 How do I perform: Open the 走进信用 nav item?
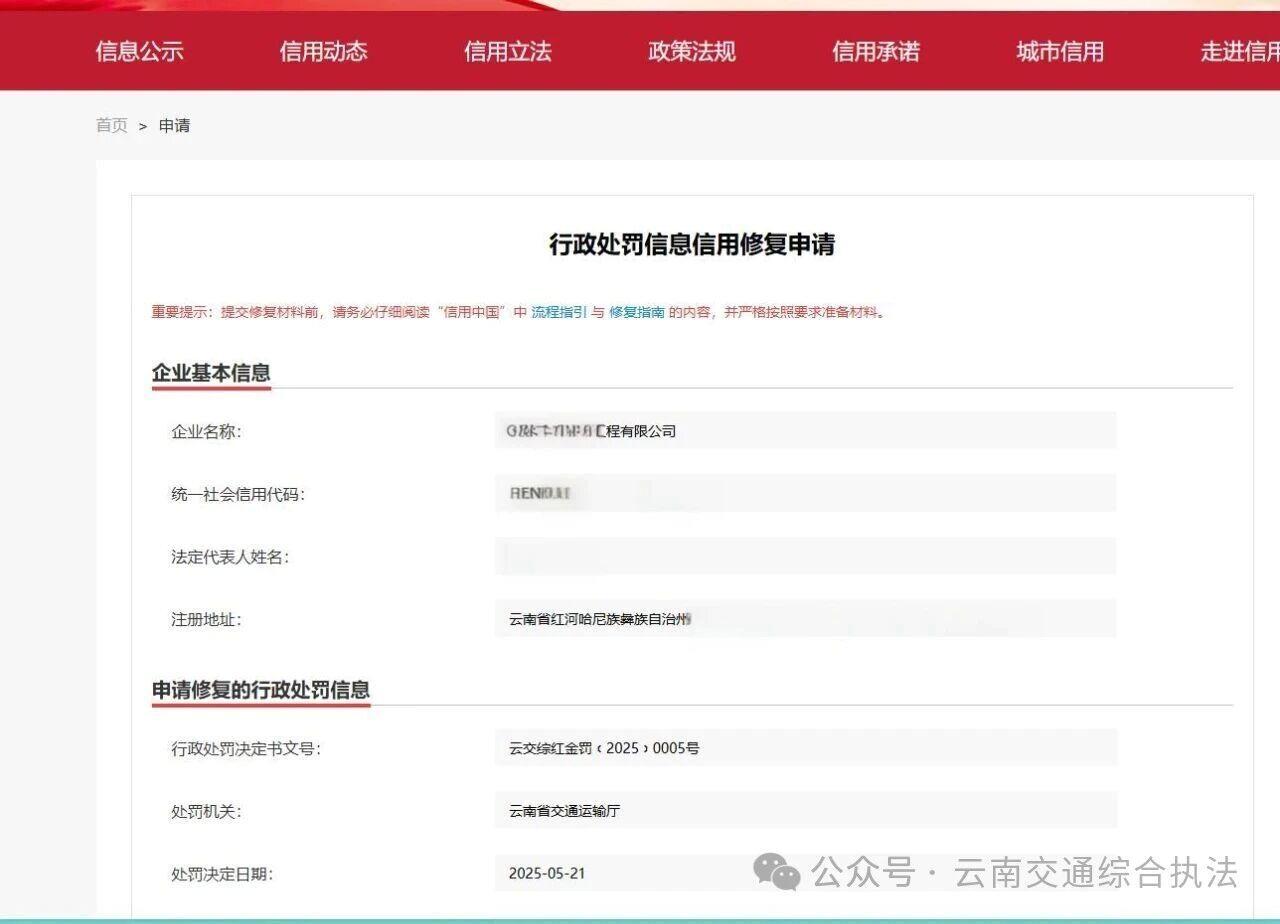coord(1239,52)
